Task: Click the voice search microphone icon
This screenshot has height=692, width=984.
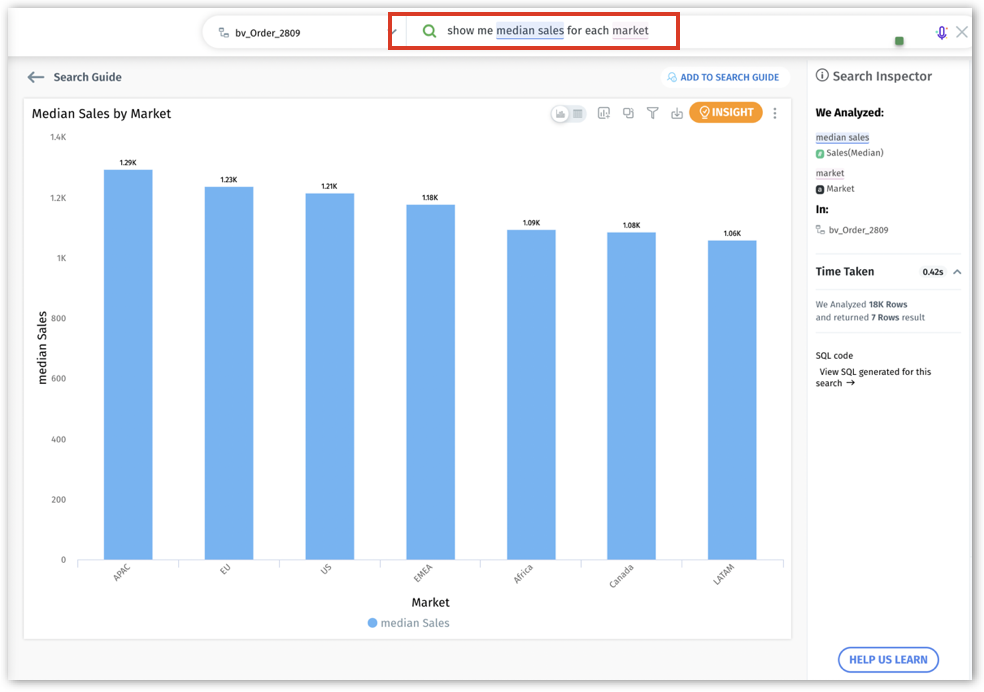Action: [x=941, y=32]
